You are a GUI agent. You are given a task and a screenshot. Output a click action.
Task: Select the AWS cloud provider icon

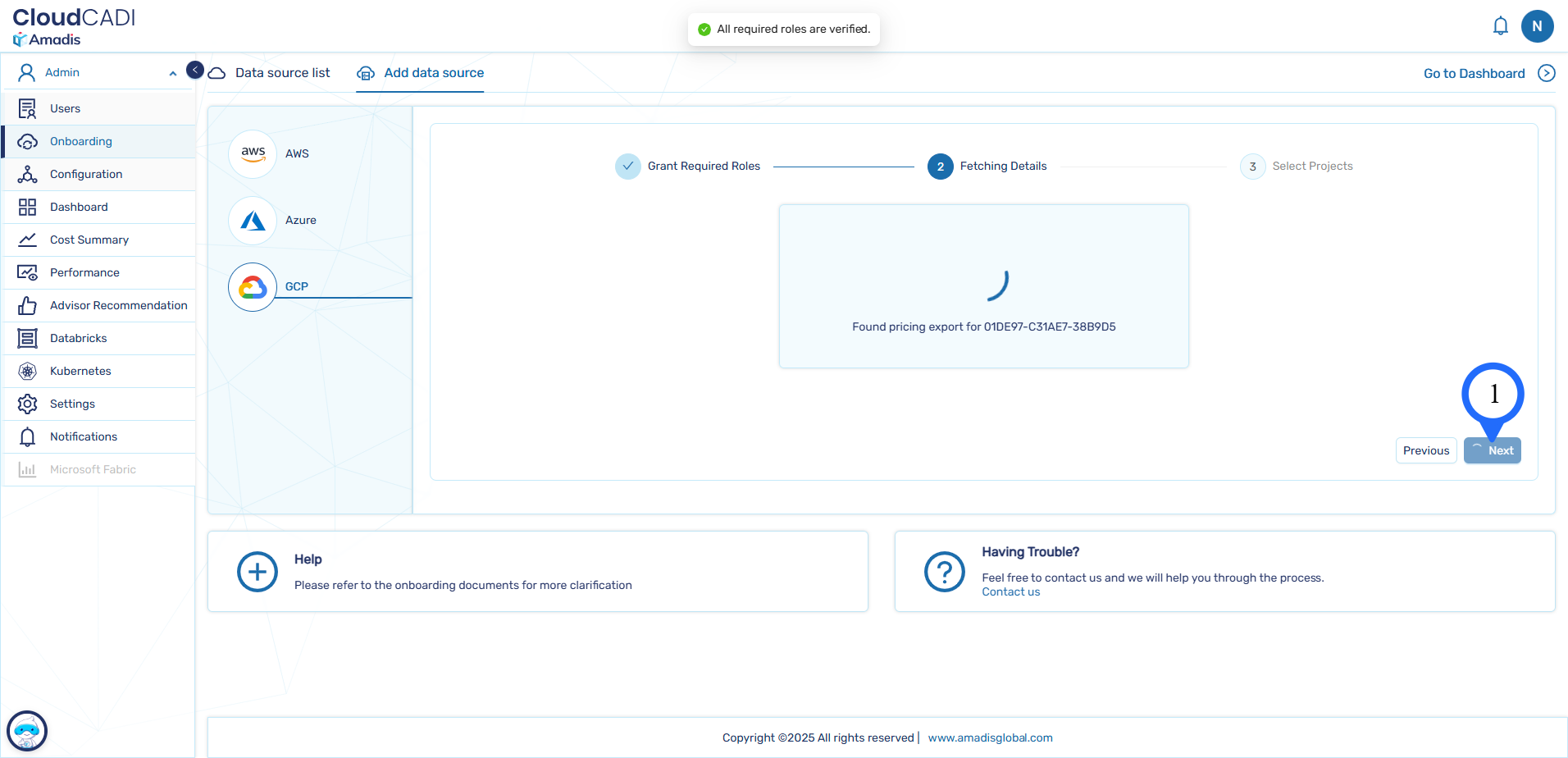point(253,153)
